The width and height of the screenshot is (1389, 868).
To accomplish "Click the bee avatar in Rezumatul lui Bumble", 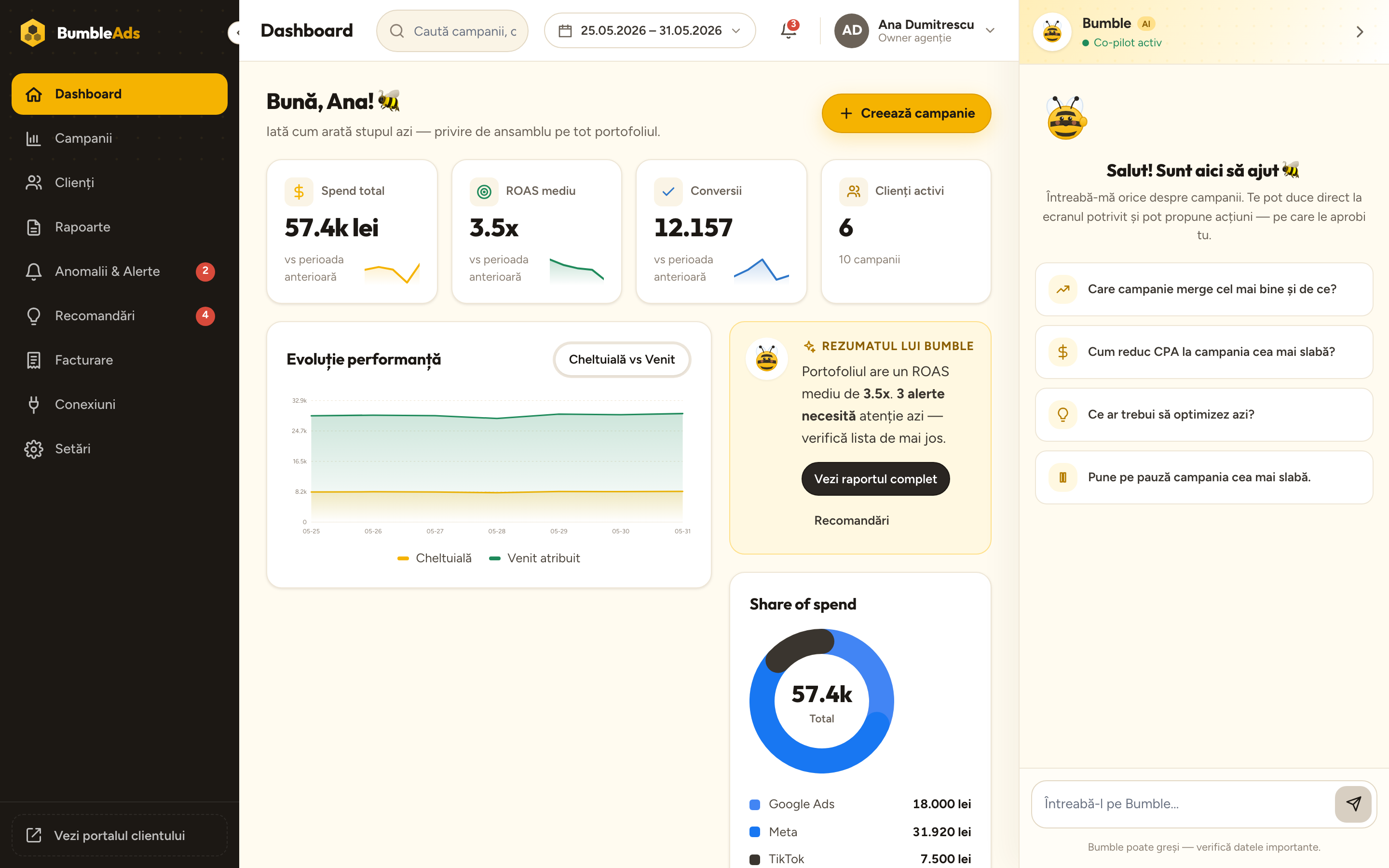I will 767,359.
